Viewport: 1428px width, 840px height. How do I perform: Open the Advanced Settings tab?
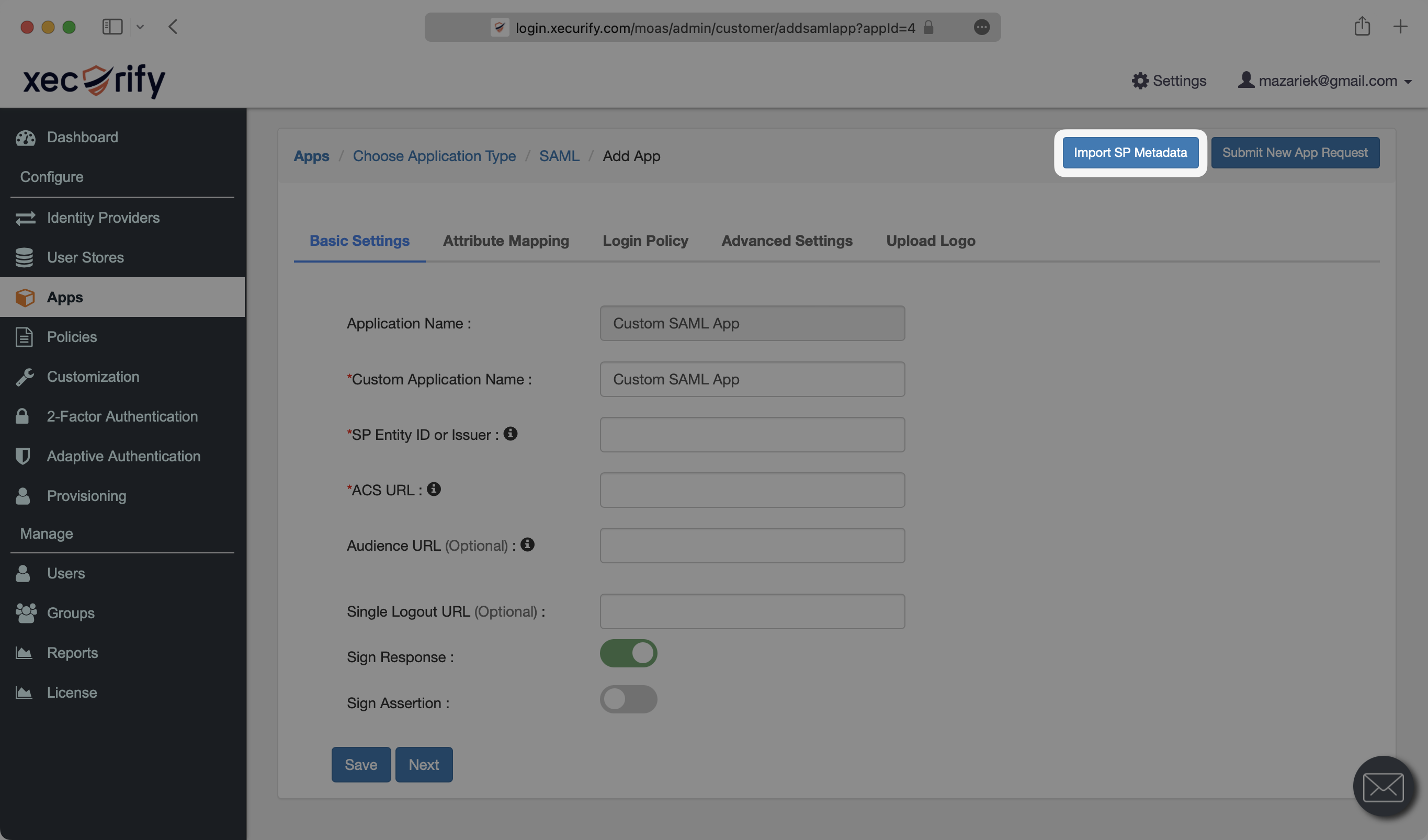coord(787,241)
